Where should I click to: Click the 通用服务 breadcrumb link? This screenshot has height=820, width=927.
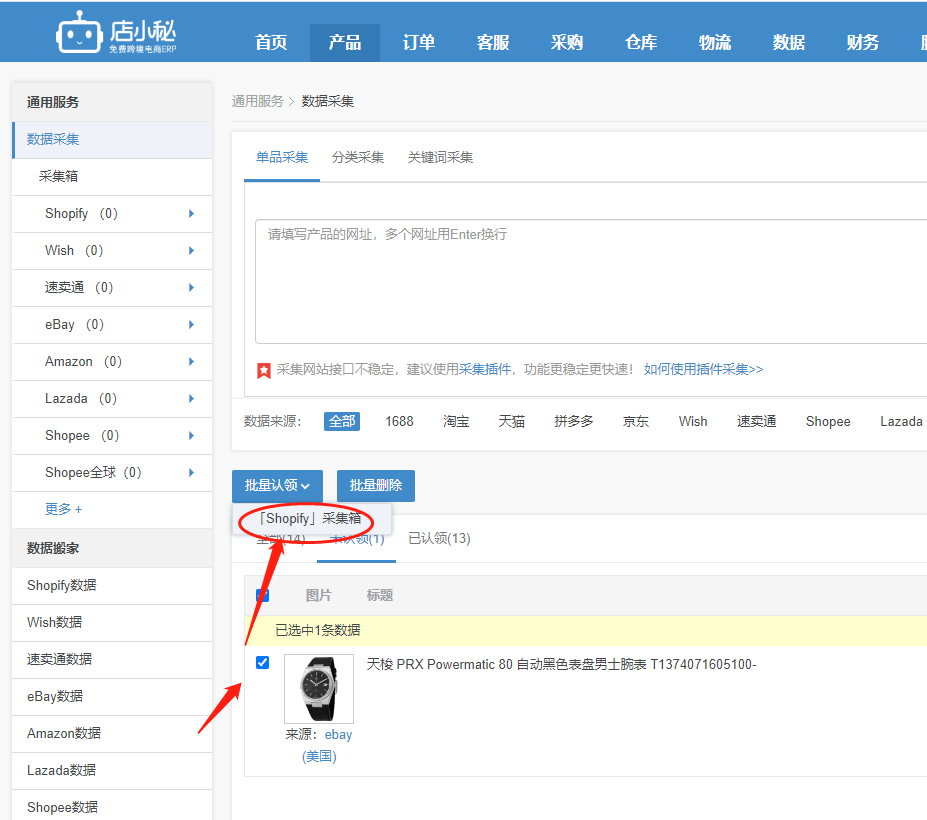tap(257, 101)
